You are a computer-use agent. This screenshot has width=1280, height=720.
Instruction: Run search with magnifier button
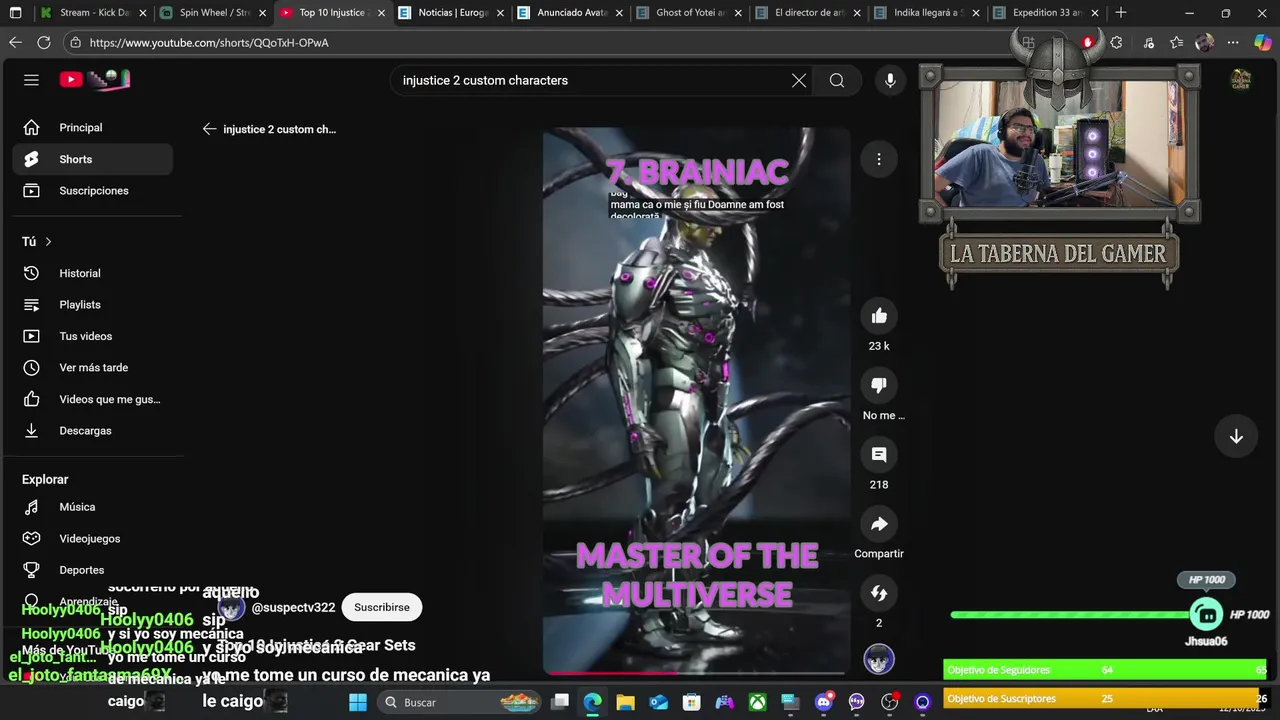[x=837, y=80]
